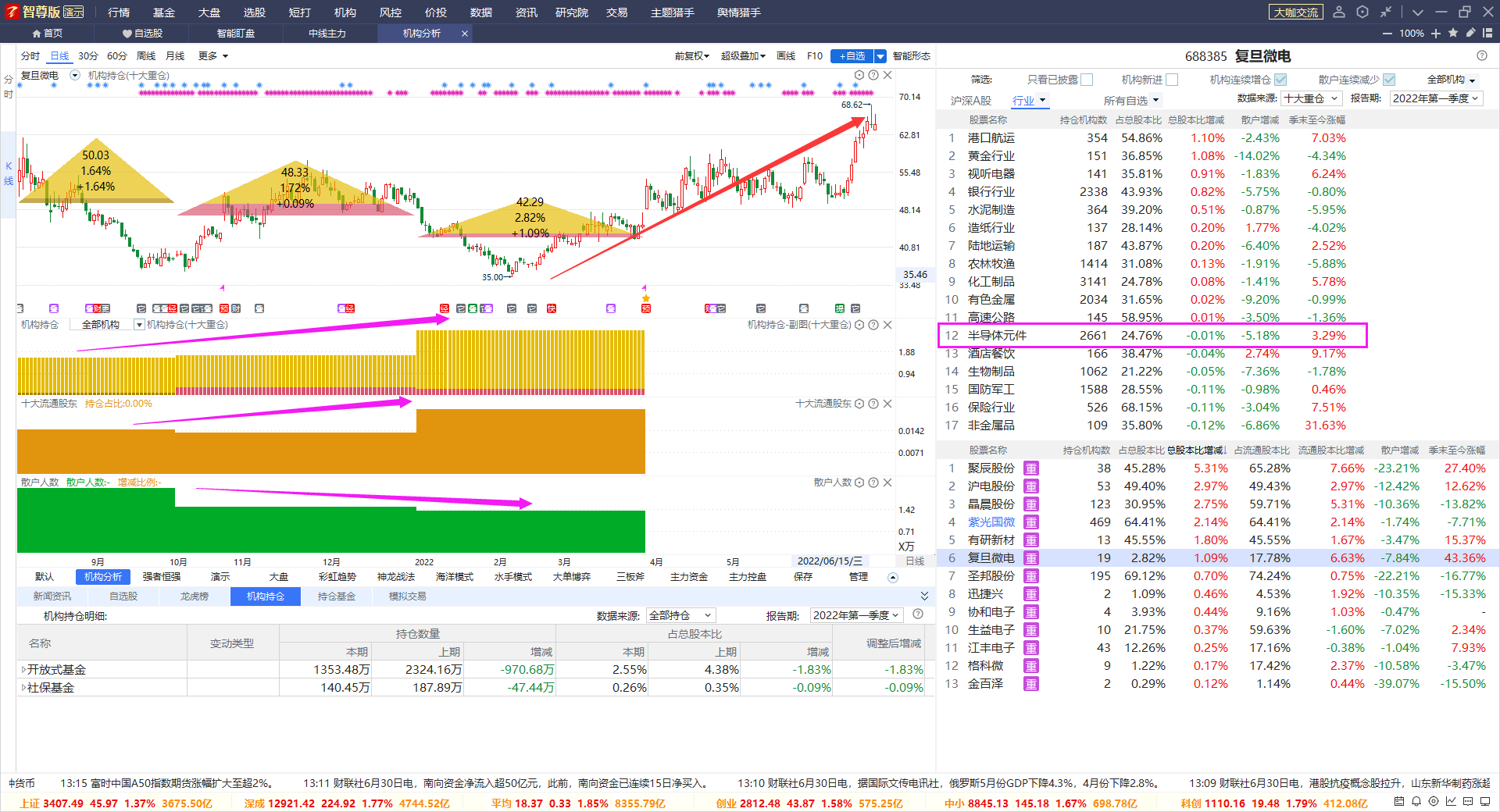The image size is (1500, 812).
Task: Open the 更多 period dropdown
Action: 213,56
